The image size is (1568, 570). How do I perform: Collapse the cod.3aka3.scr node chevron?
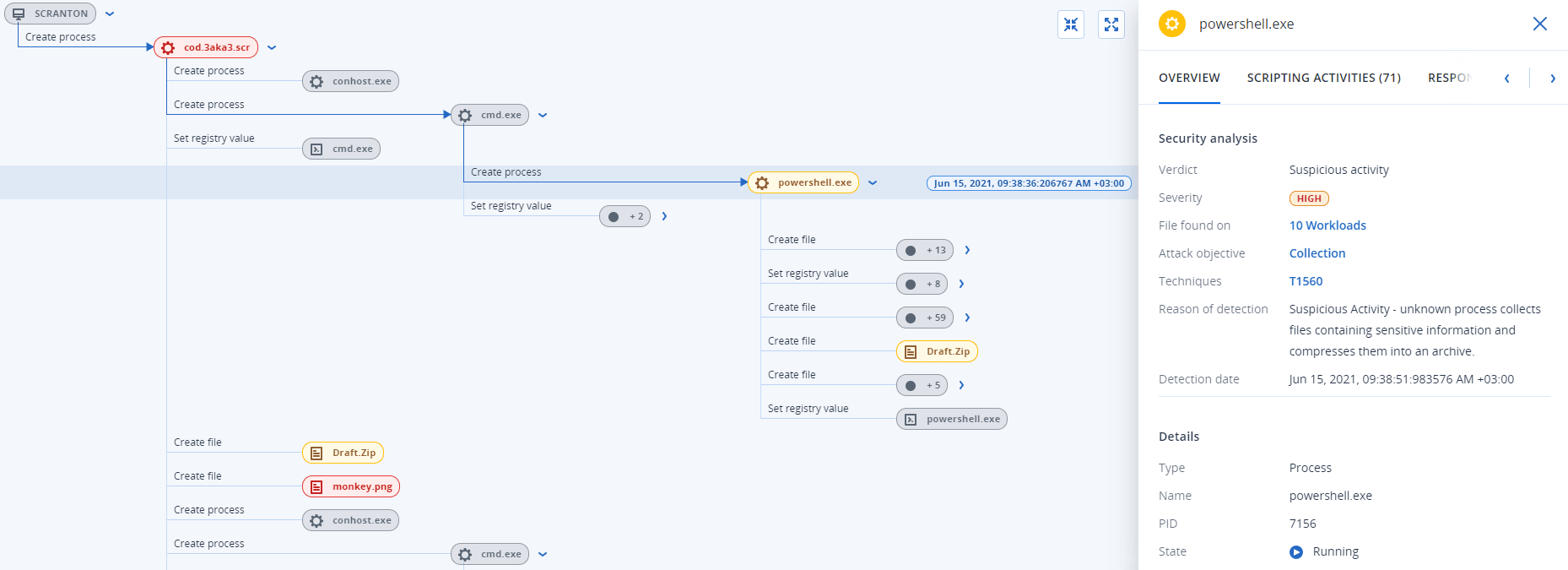coord(272,48)
